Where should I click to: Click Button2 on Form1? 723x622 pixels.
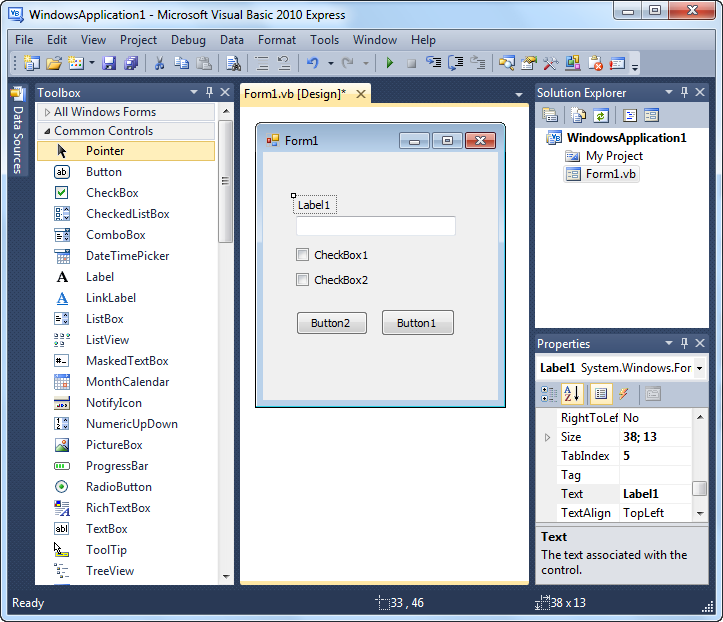tap(332, 323)
